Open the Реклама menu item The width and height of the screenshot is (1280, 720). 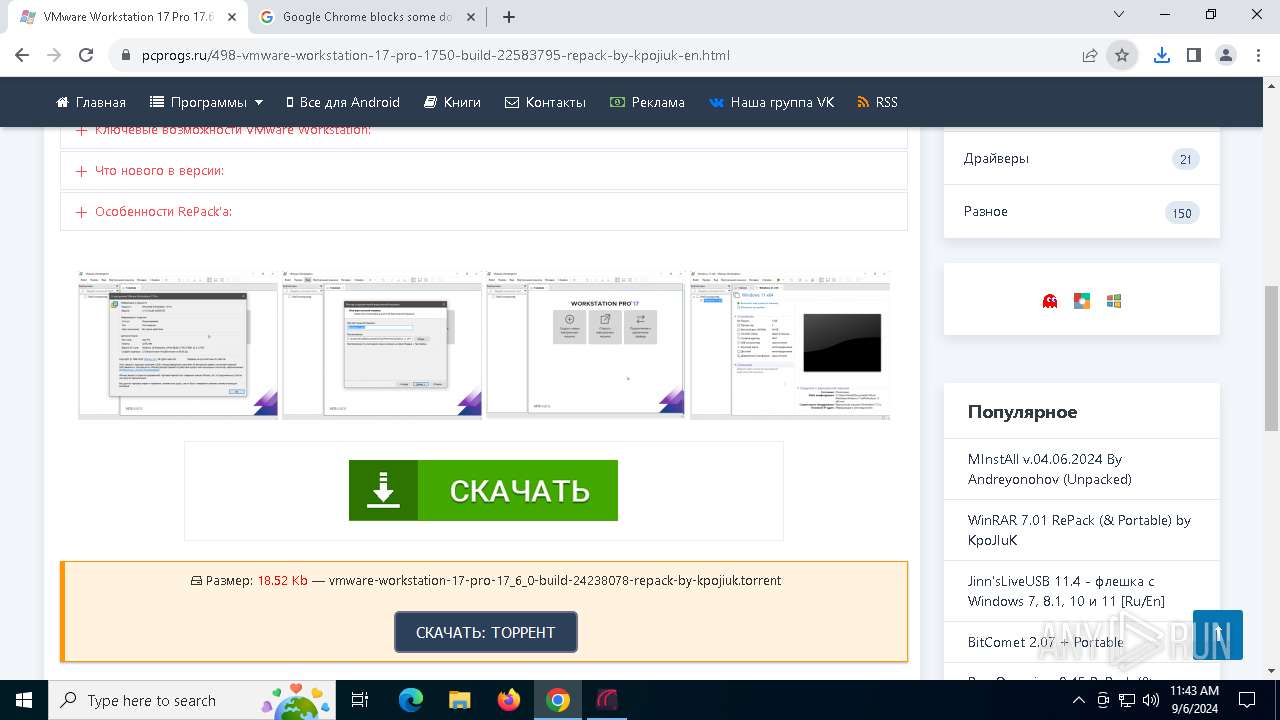pos(647,102)
